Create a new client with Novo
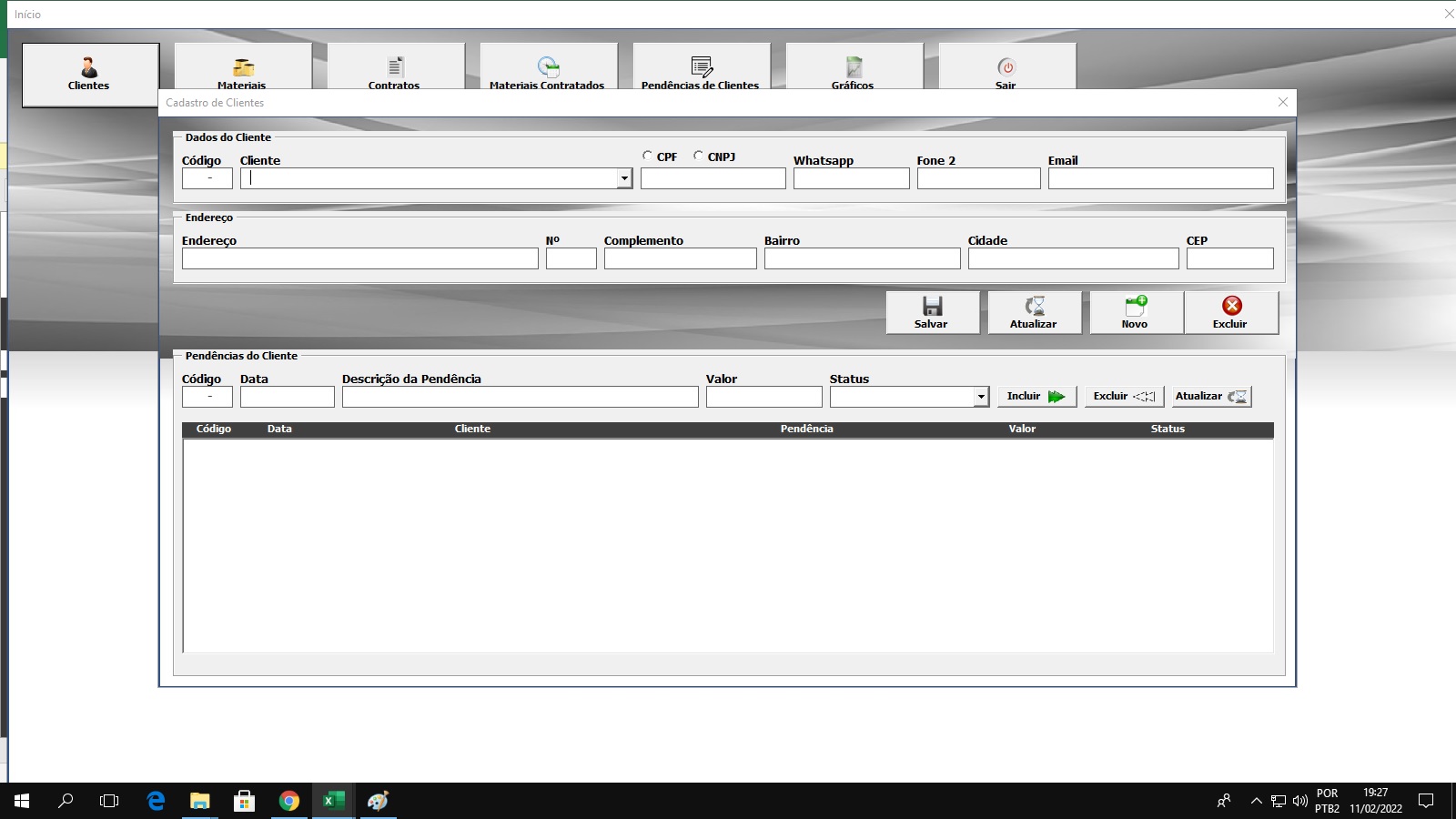Viewport: 1456px width, 819px height. point(1136,312)
